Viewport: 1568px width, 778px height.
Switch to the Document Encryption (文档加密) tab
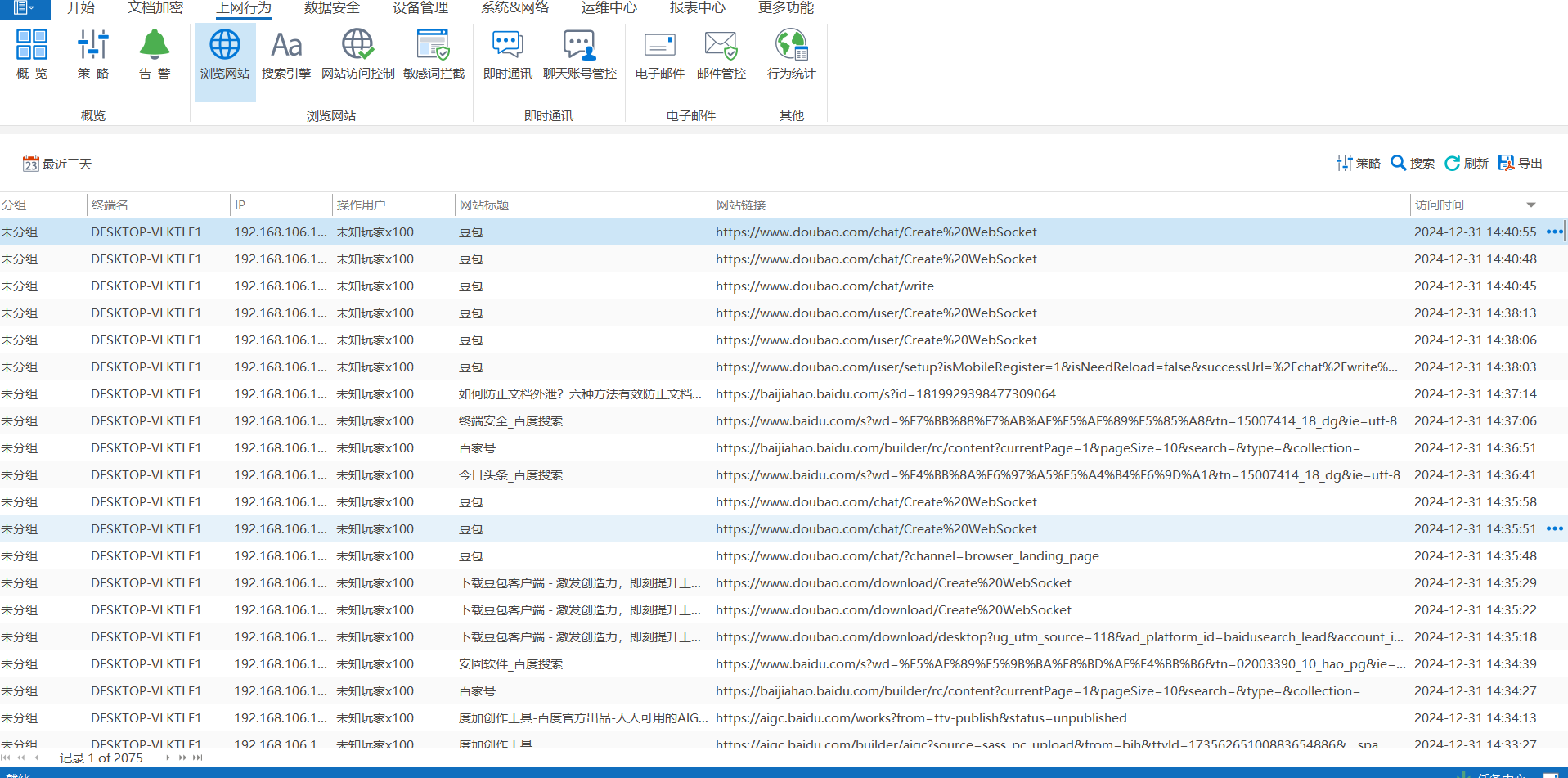[x=155, y=8]
